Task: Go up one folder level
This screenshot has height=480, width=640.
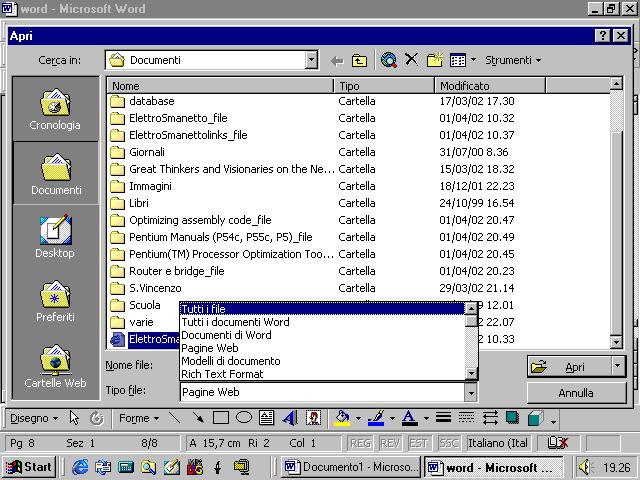Action: click(x=359, y=61)
